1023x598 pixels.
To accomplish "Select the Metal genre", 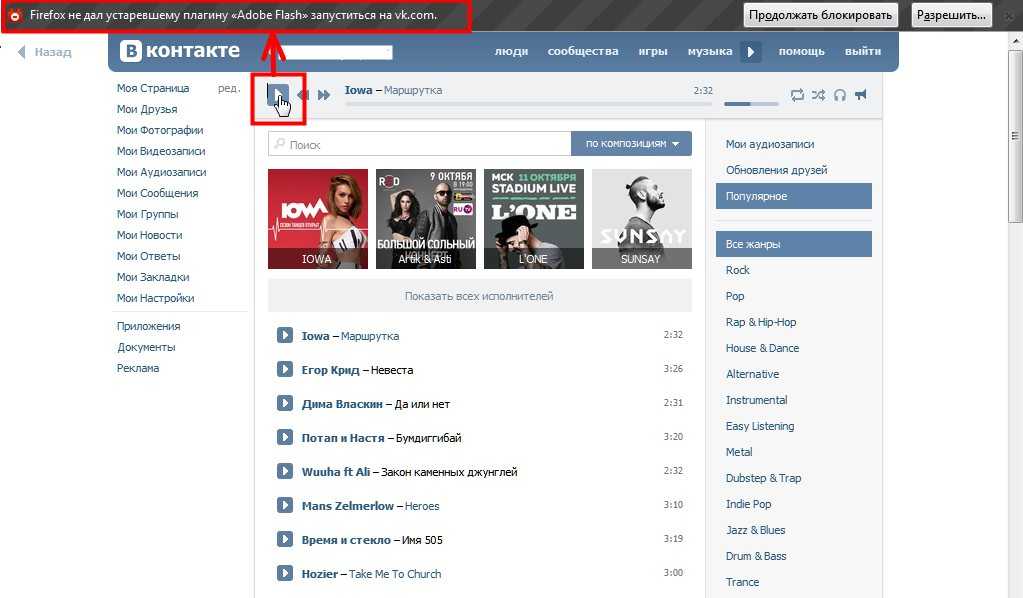I will pos(739,452).
